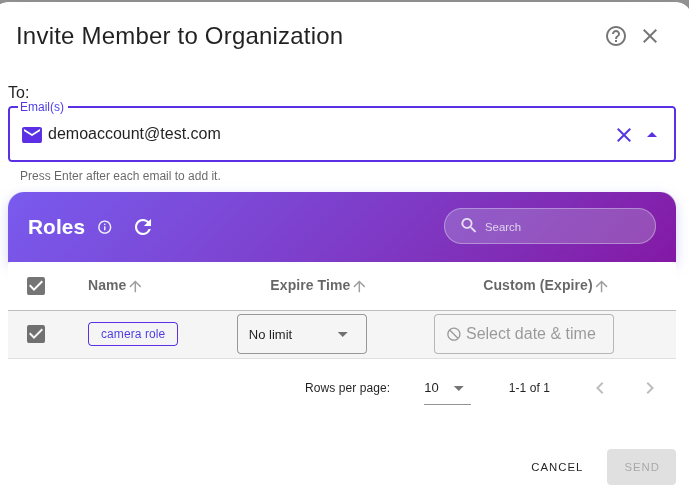Clear the entered email with X icon
This screenshot has height=490, width=689.
(624, 135)
